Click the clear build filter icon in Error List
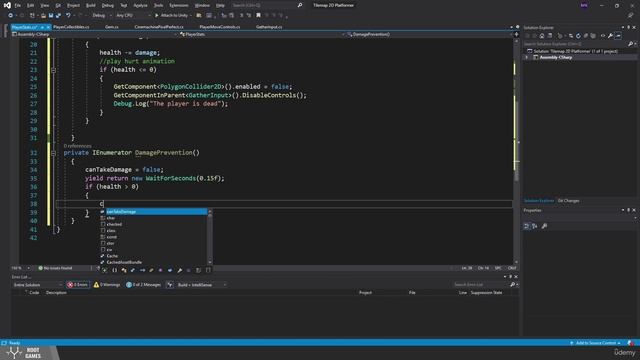 point(170,285)
